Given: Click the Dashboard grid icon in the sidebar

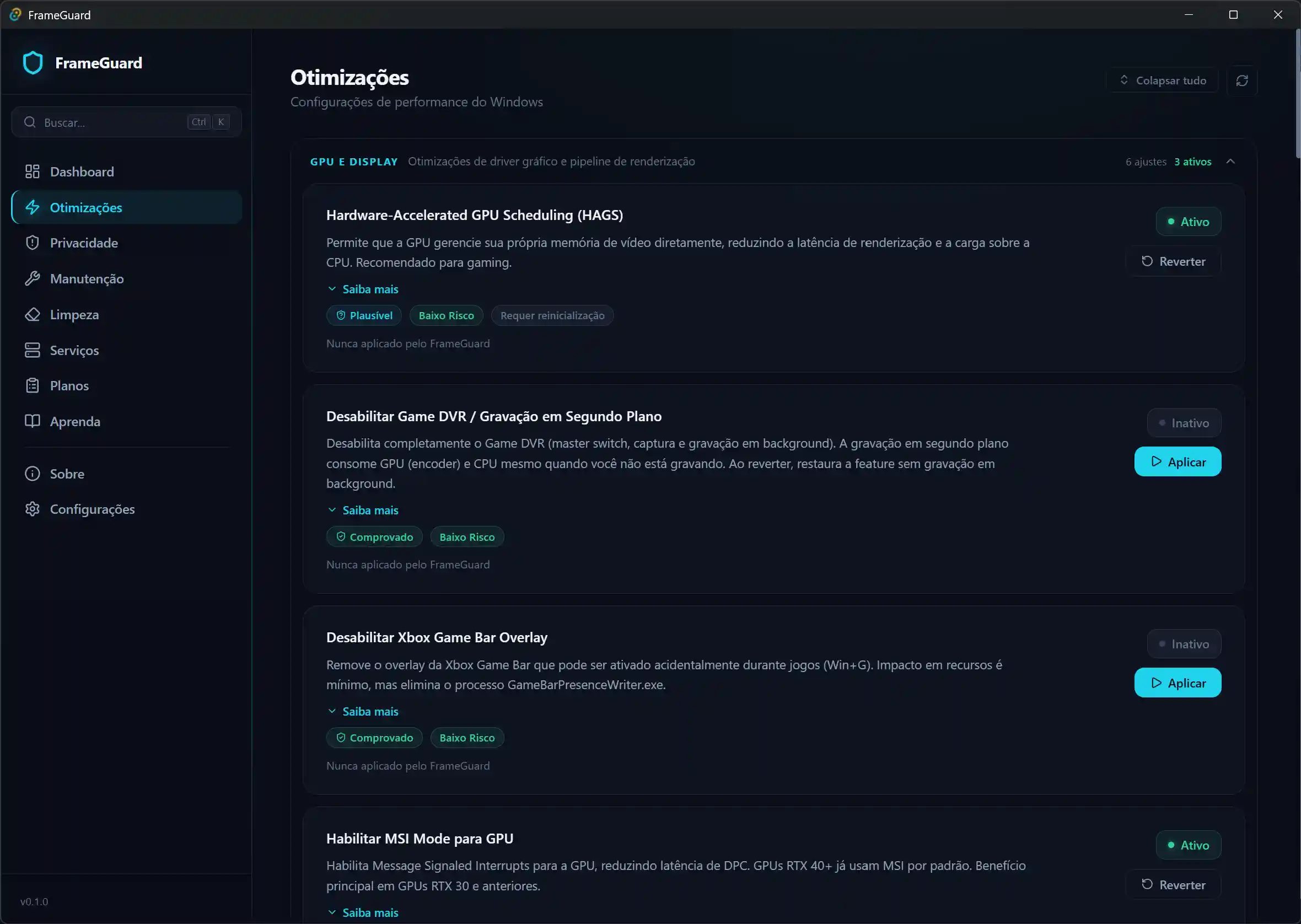Looking at the screenshot, I should coord(33,171).
